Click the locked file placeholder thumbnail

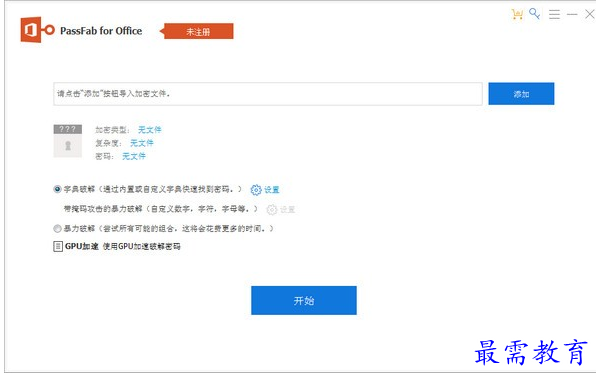coord(68,141)
